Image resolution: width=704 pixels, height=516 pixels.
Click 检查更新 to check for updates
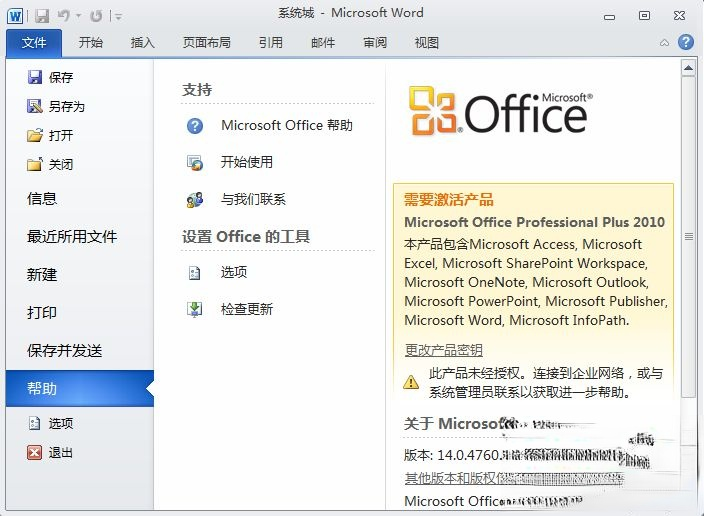tap(246, 309)
